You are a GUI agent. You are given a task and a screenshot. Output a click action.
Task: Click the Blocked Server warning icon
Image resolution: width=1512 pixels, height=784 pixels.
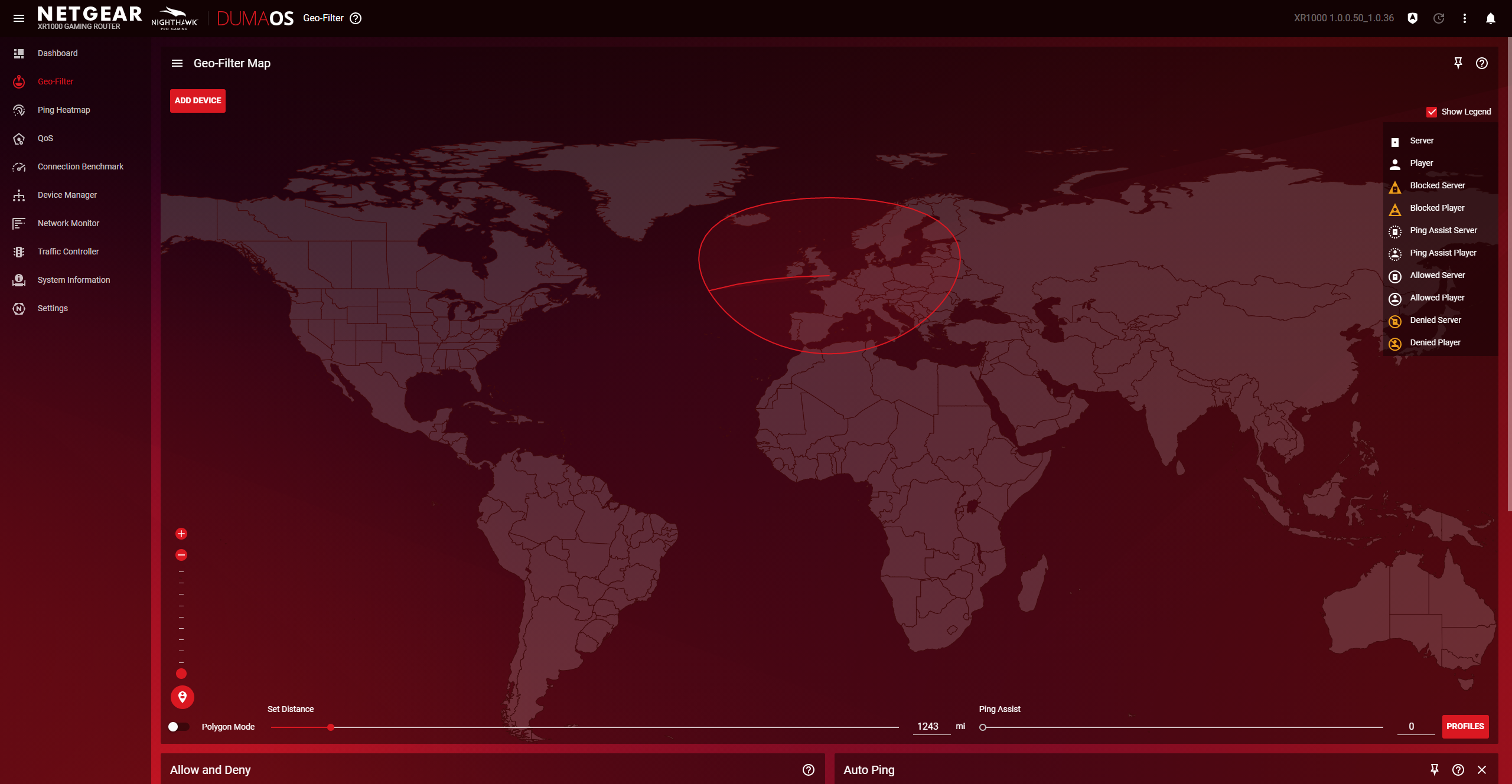tap(1395, 186)
